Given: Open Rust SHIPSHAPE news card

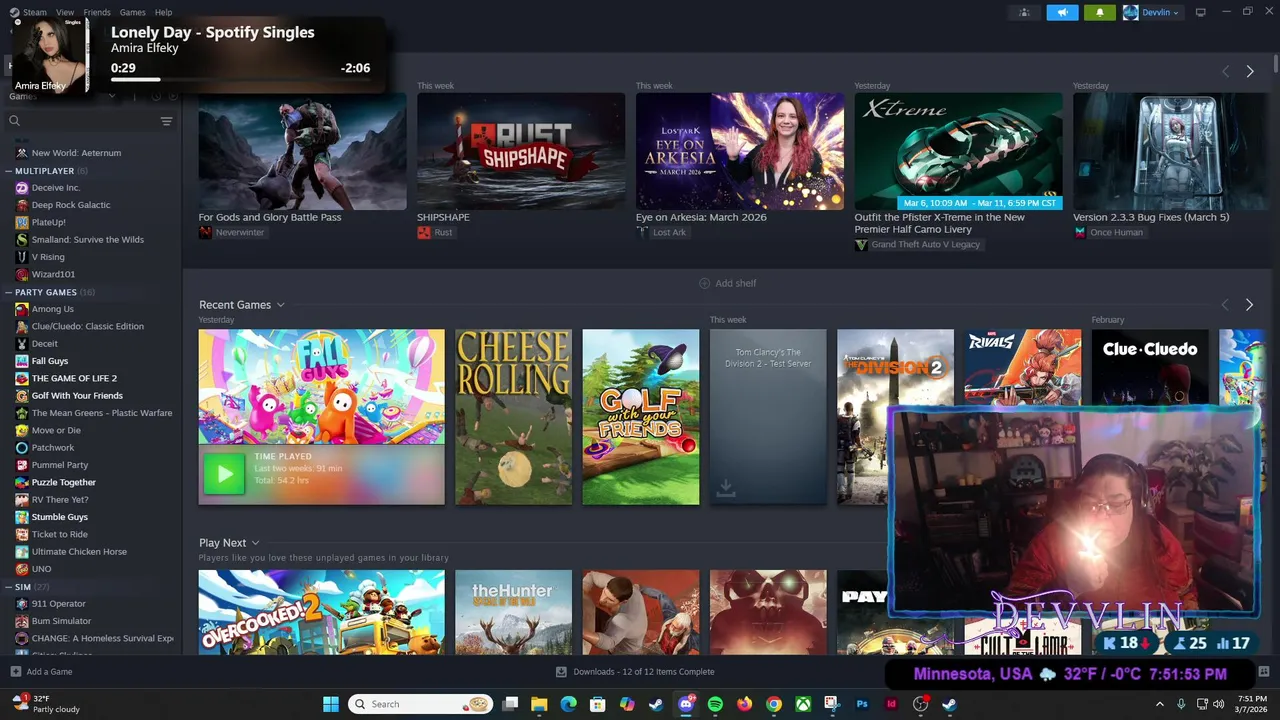Looking at the screenshot, I should (x=521, y=151).
